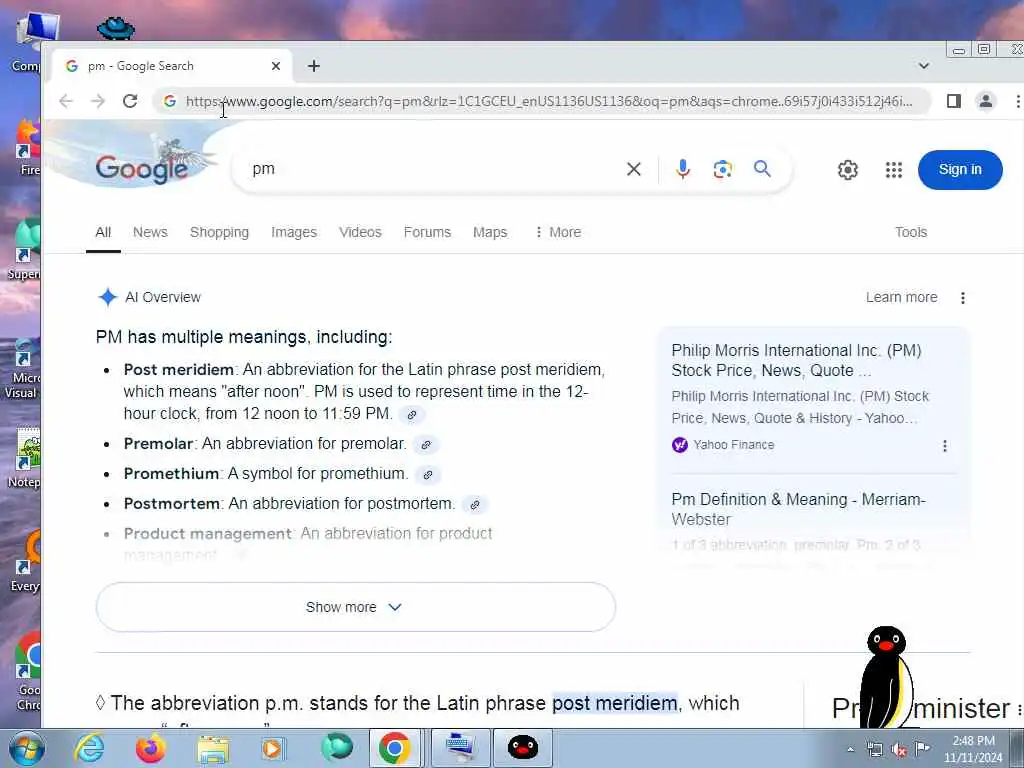1024x768 pixels.
Task: Click the Google logo doodle
Action: point(141,168)
